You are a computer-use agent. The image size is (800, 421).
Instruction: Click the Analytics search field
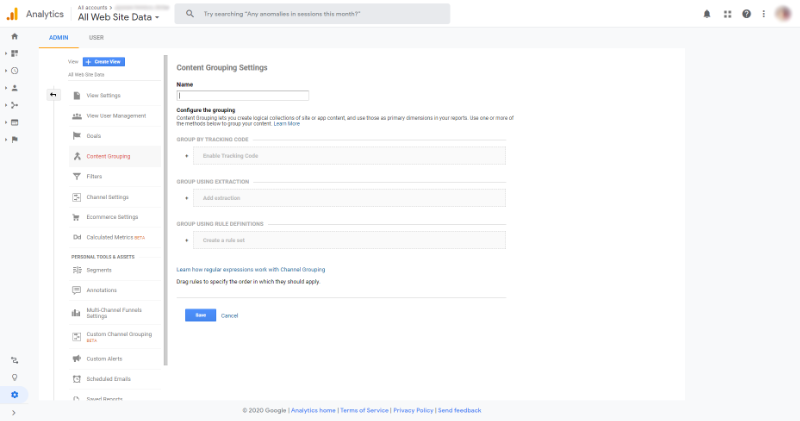pos(312,14)
